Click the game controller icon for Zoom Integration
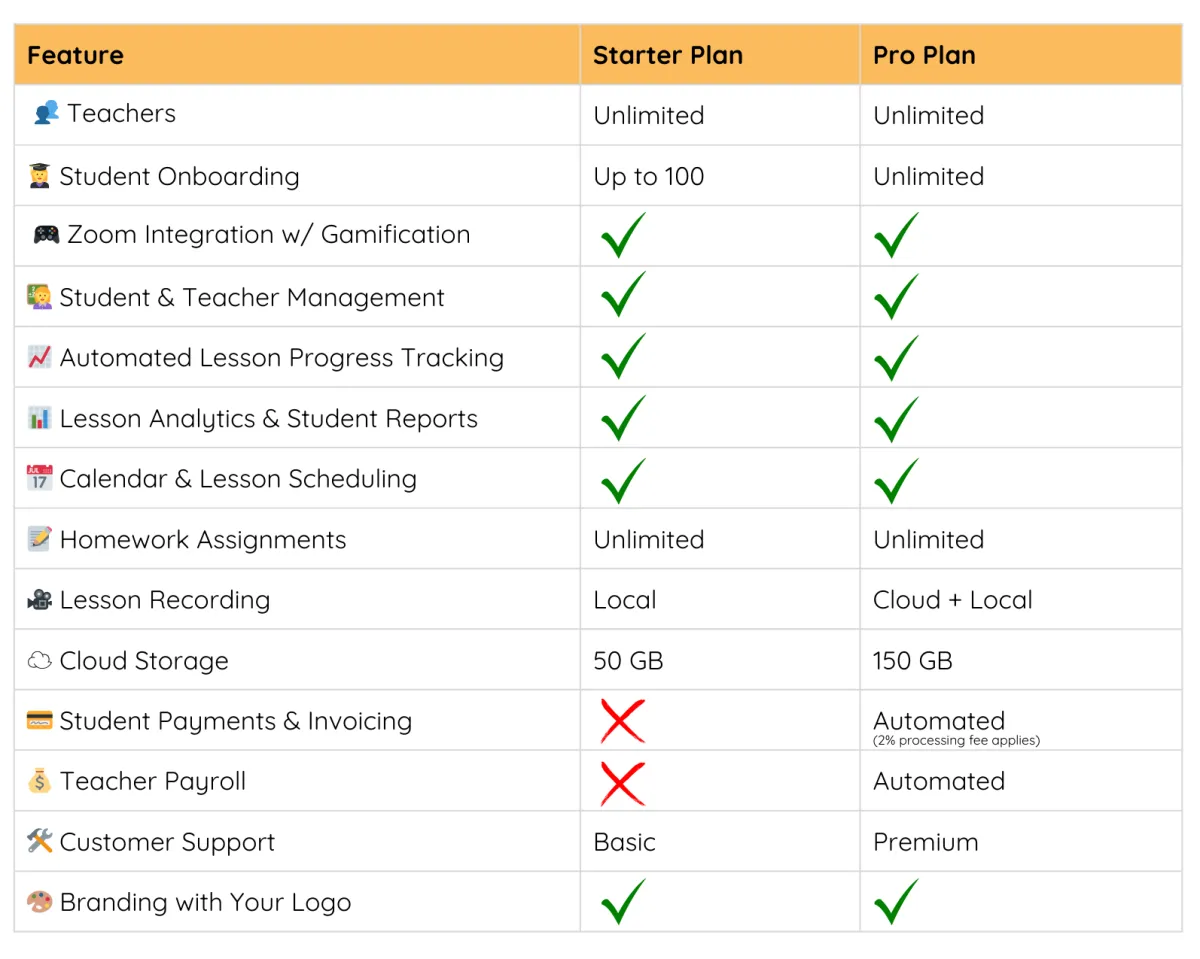This screenshot has width=1200, height=959. pyautogui.click(x=46, y=235)
